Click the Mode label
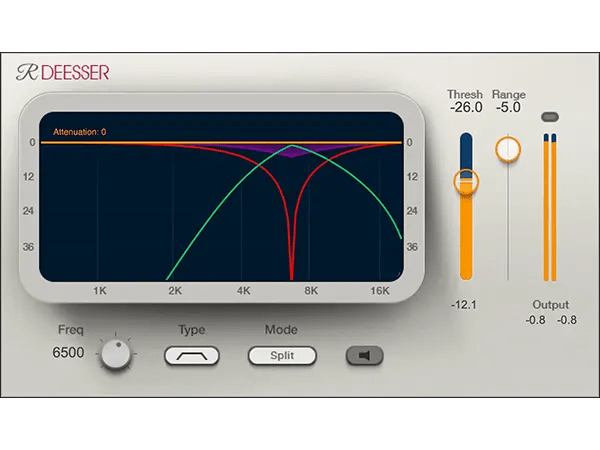Image resolution: width=600 pixels, height=450 pixels. pos(281,329)
